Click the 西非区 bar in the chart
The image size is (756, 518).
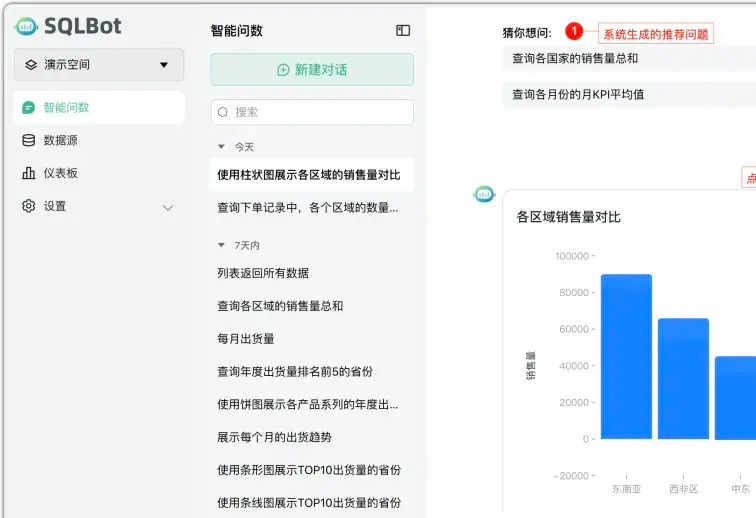point(683,379)
